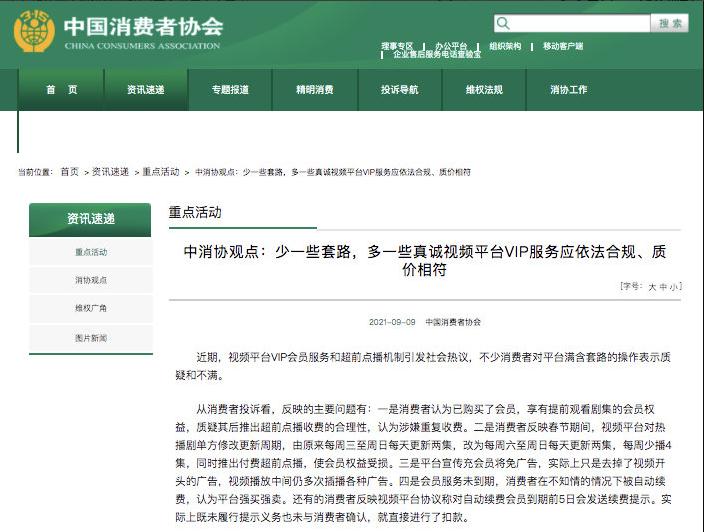The image size is (704, 532).
Task: Click the 办公平台 link in header
Action: point(451,46)
